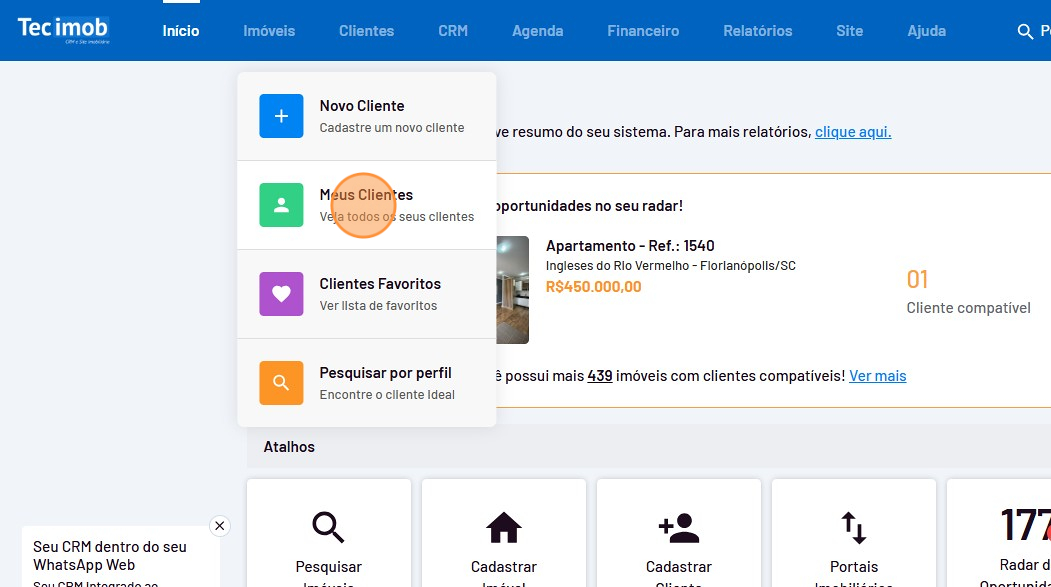Screen dimensions: 1051x587
Task: Click the arrows Portais Imobiliários shortcut icon
Action: pyautogui.click(x=853, y=526)
